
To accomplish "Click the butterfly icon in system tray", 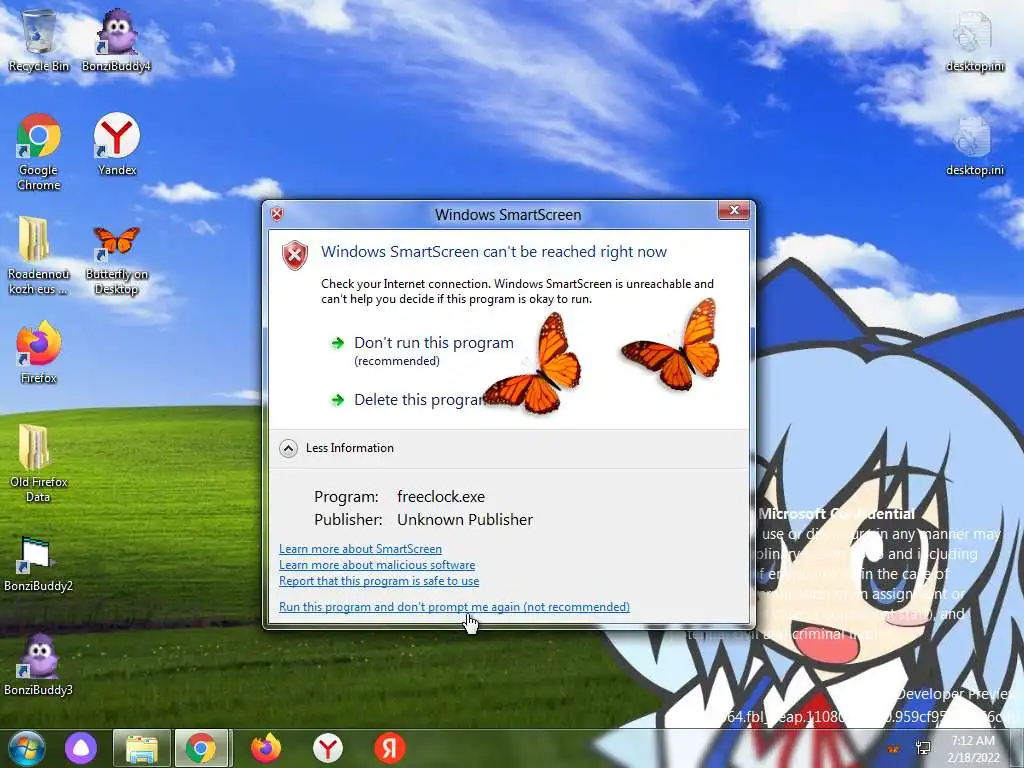I will coord(893,748).
